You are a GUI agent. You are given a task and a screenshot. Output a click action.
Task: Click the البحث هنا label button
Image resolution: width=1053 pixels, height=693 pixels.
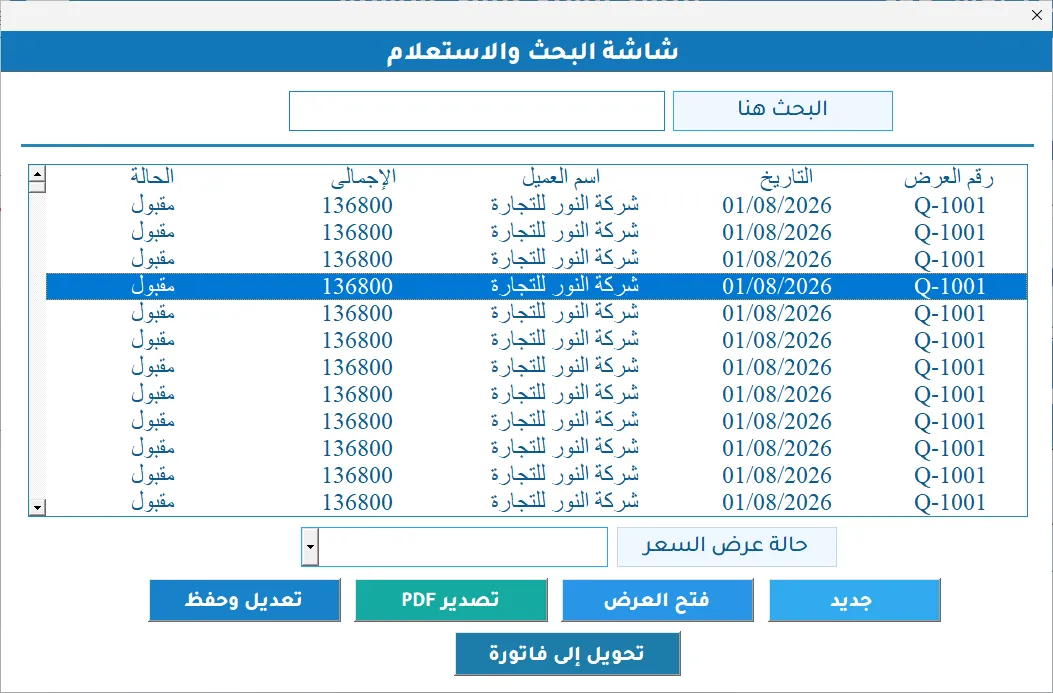782,111
